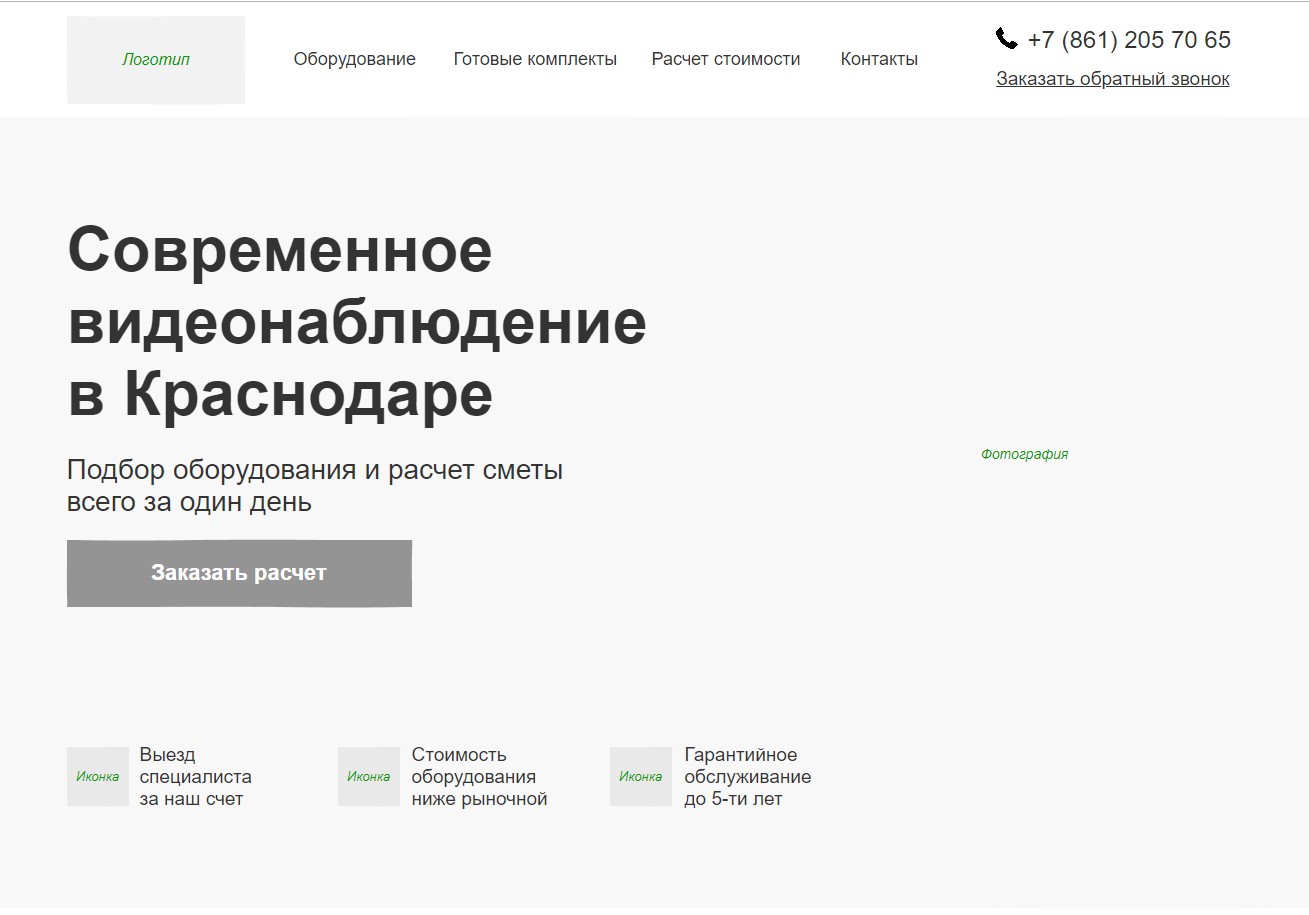
Task: Open the Оборудование menu item
Action: [x=355, y=59]
